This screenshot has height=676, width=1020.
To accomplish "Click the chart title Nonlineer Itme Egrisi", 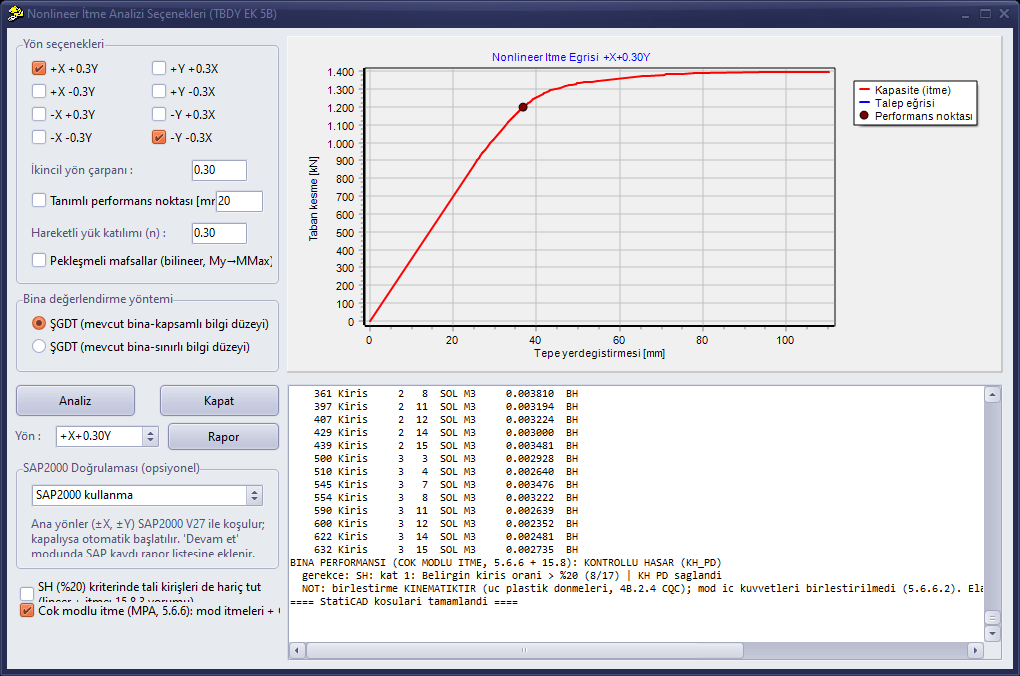I will [570, 57].
